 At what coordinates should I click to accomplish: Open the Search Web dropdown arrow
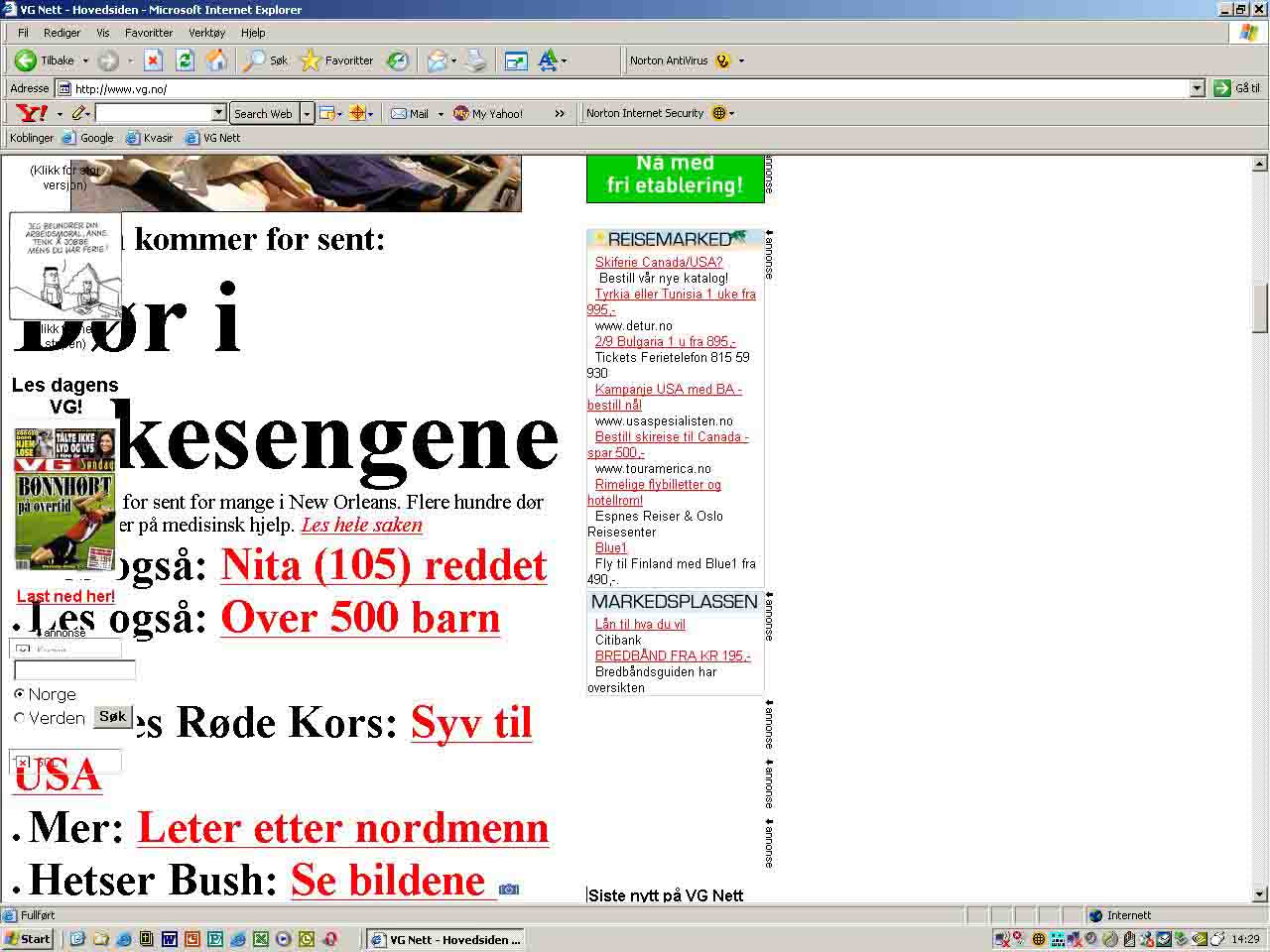coord(307,113)
